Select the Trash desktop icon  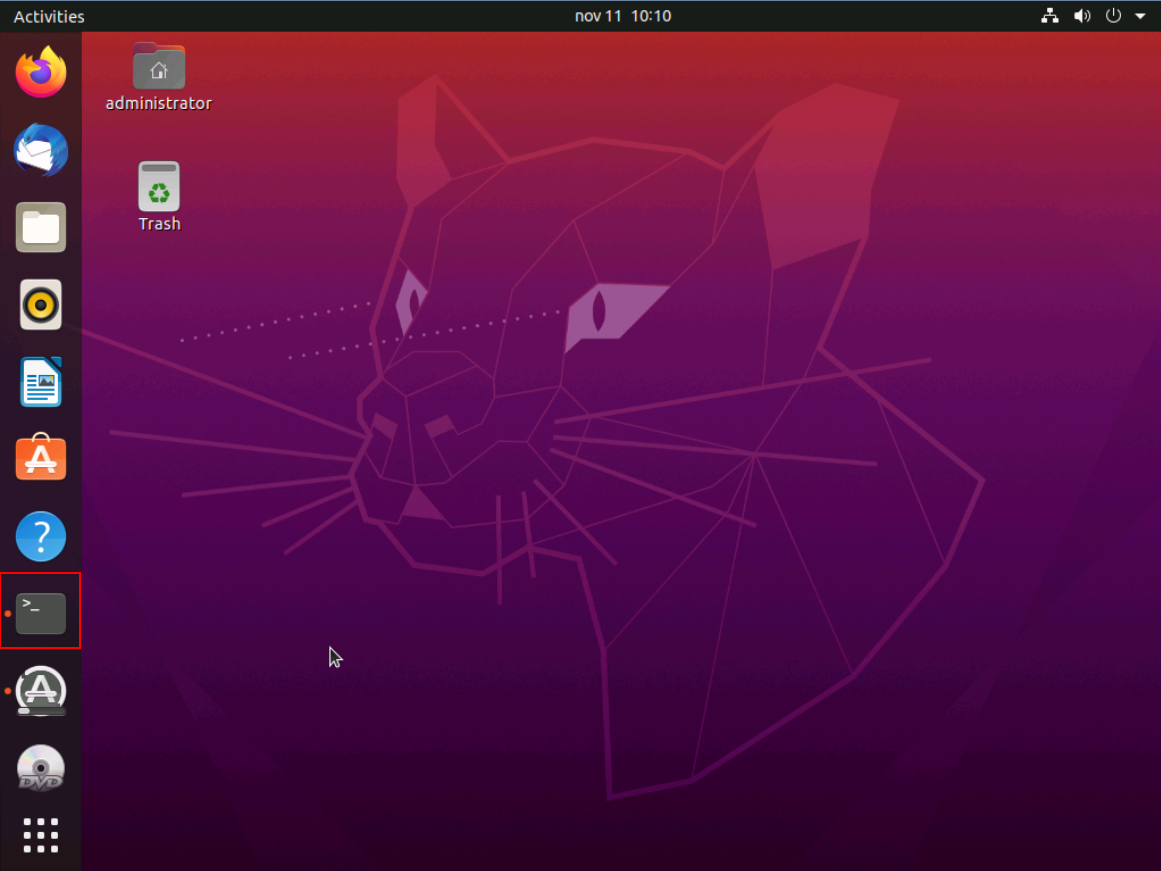[x=159, y=186]
